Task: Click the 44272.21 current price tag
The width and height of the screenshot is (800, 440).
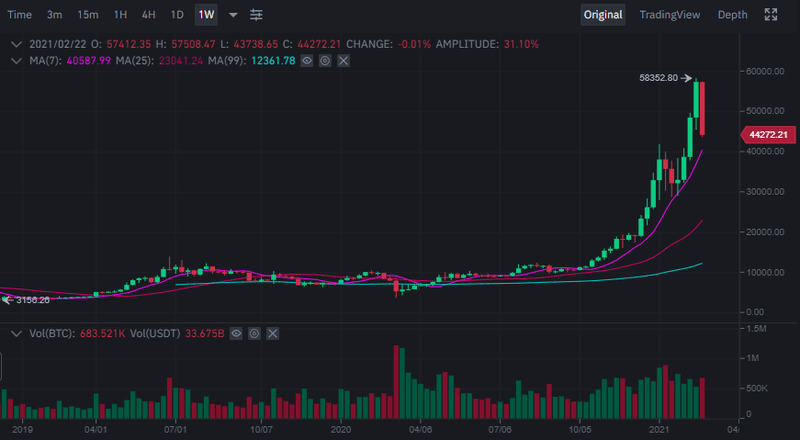Action: click(x=768, y=135)
